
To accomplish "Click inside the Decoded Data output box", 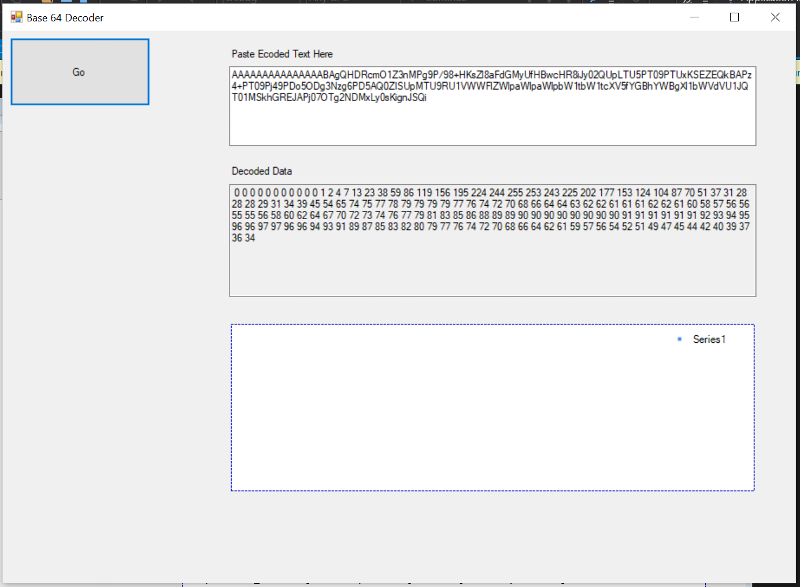I will 492,270.
